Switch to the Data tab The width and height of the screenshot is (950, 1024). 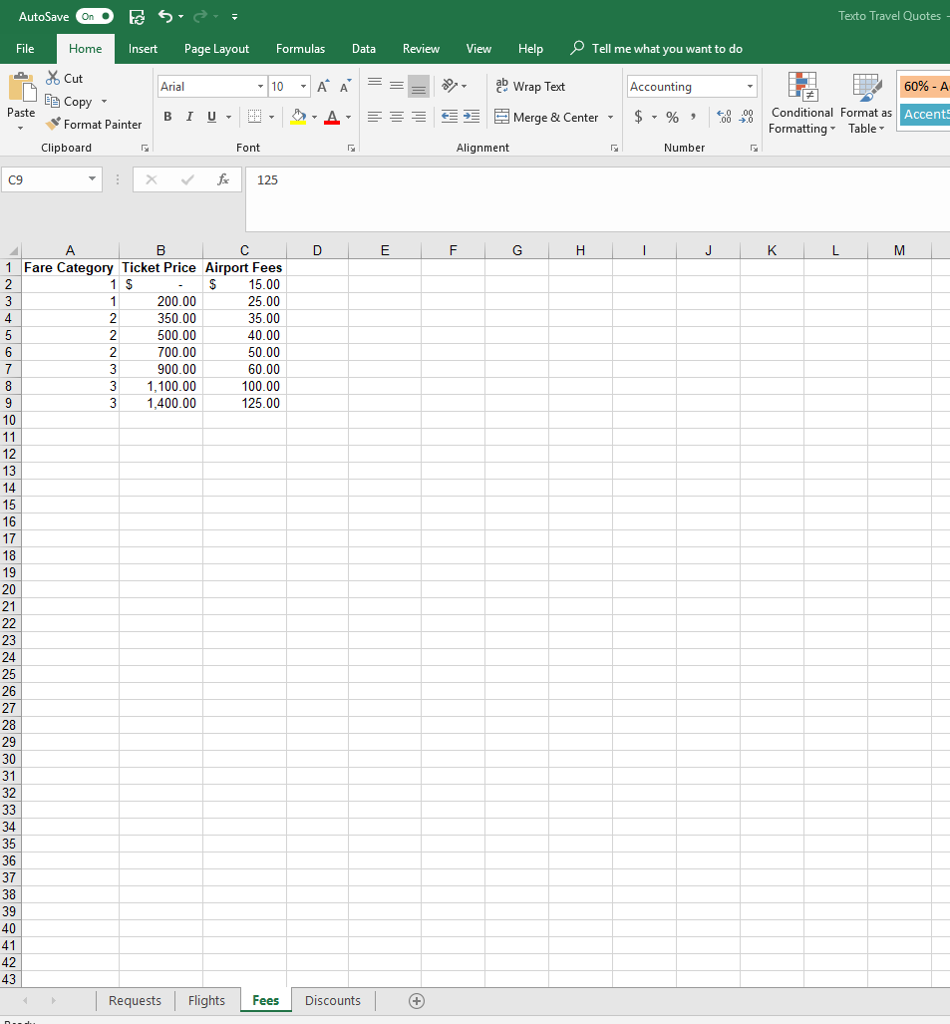tap(364, 49)
